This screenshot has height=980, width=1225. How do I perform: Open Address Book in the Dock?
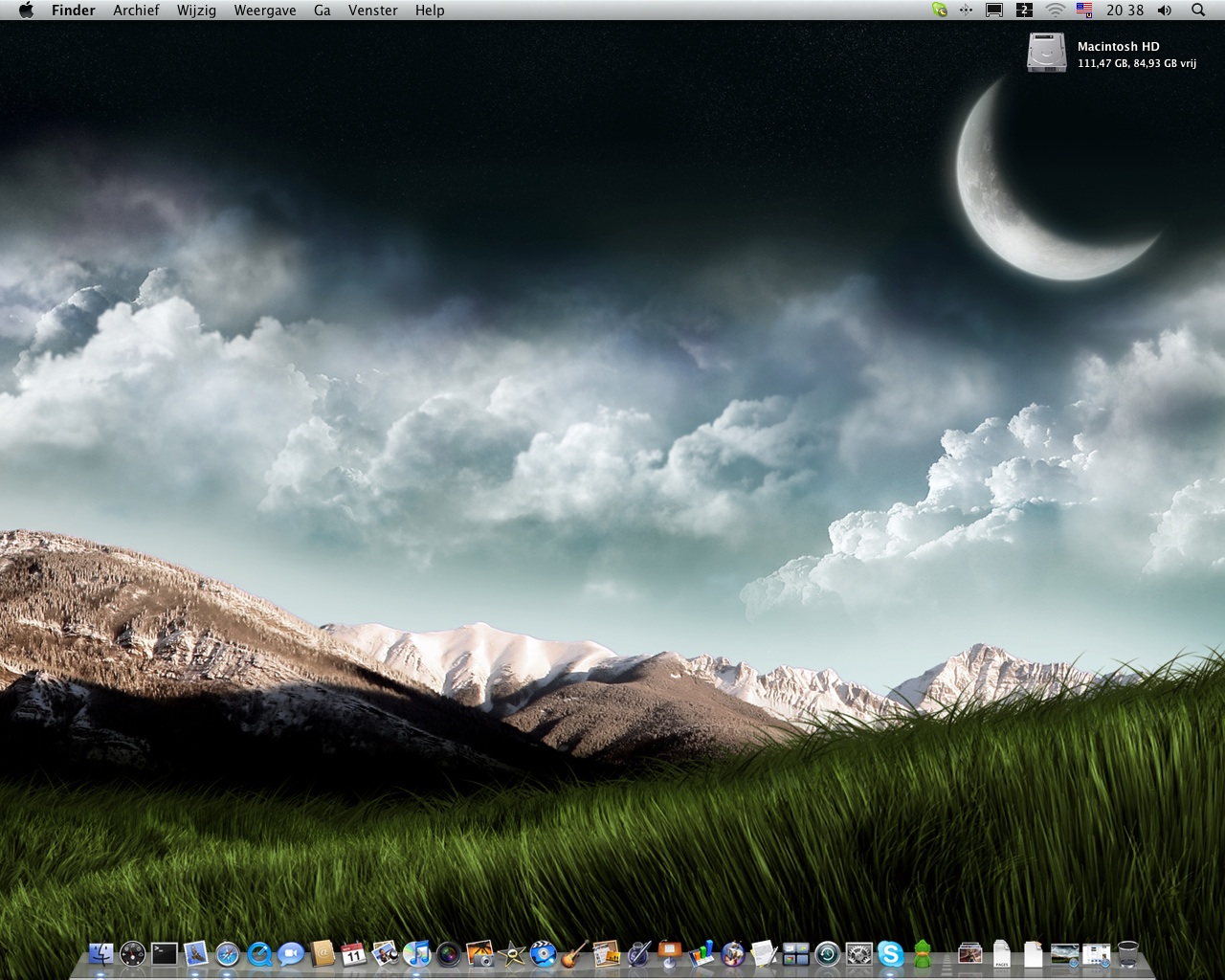tap(323, 953)
